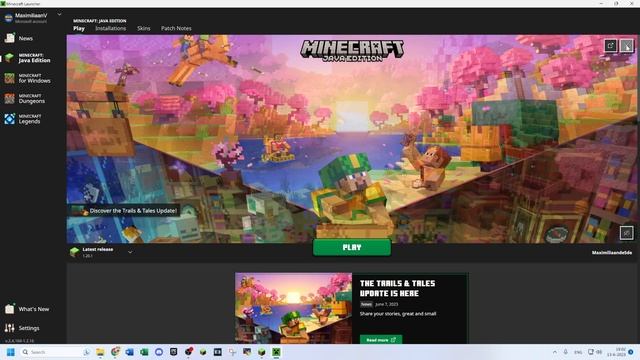640x360 pixels.
Task: Open Chrome from the taskbar
Action: [115, 352]
